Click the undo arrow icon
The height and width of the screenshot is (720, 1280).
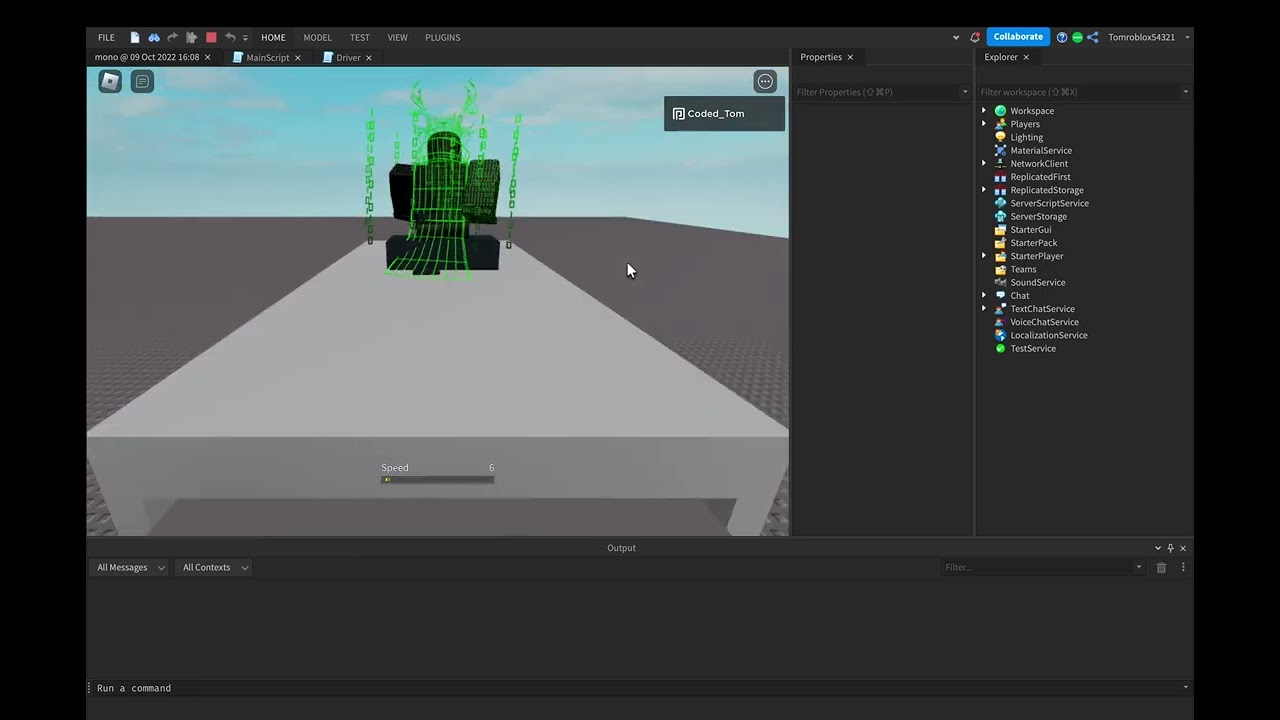tap(230, 37)
